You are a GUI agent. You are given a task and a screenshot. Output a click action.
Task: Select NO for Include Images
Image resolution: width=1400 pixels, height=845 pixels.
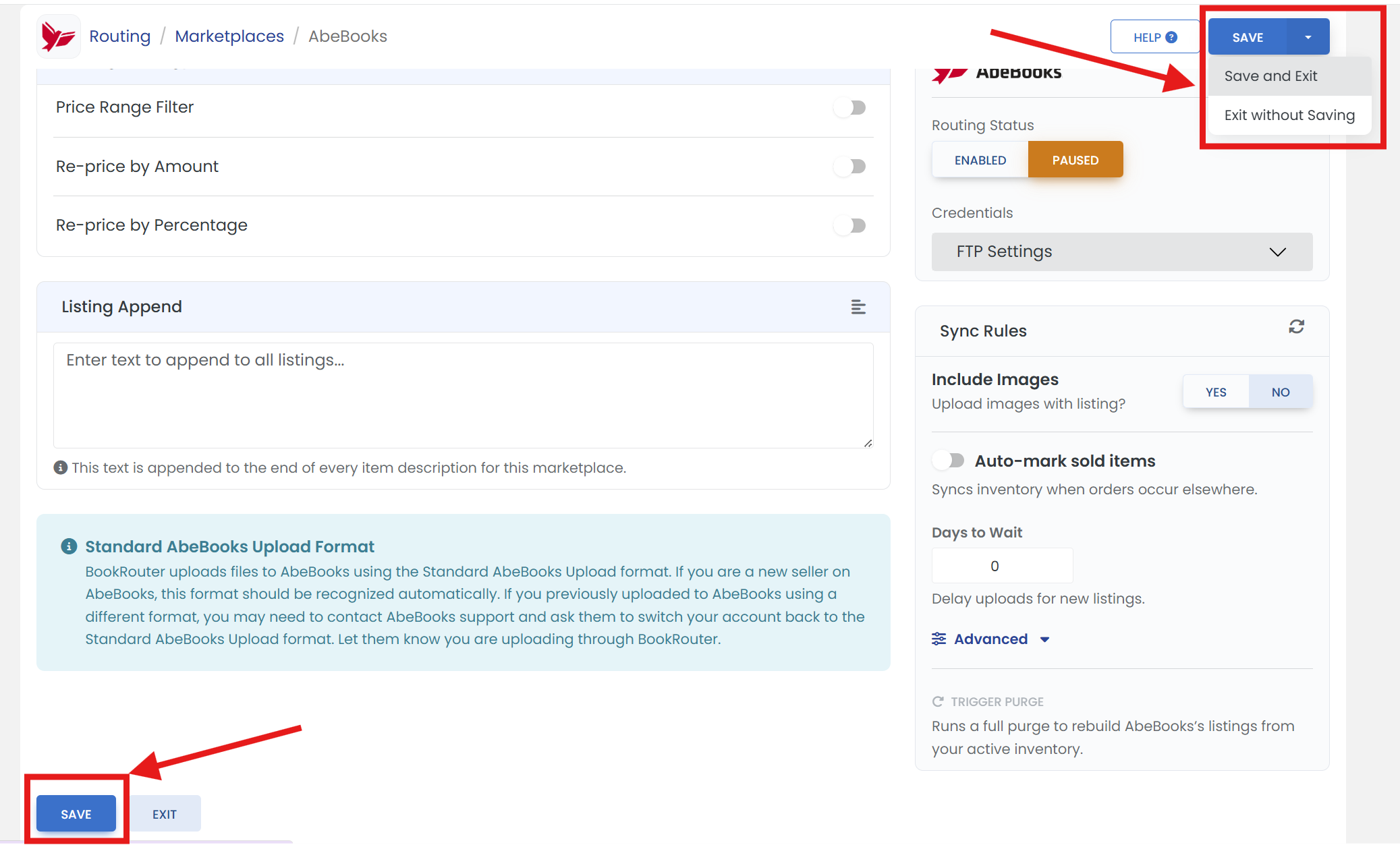coord(1281,392)
